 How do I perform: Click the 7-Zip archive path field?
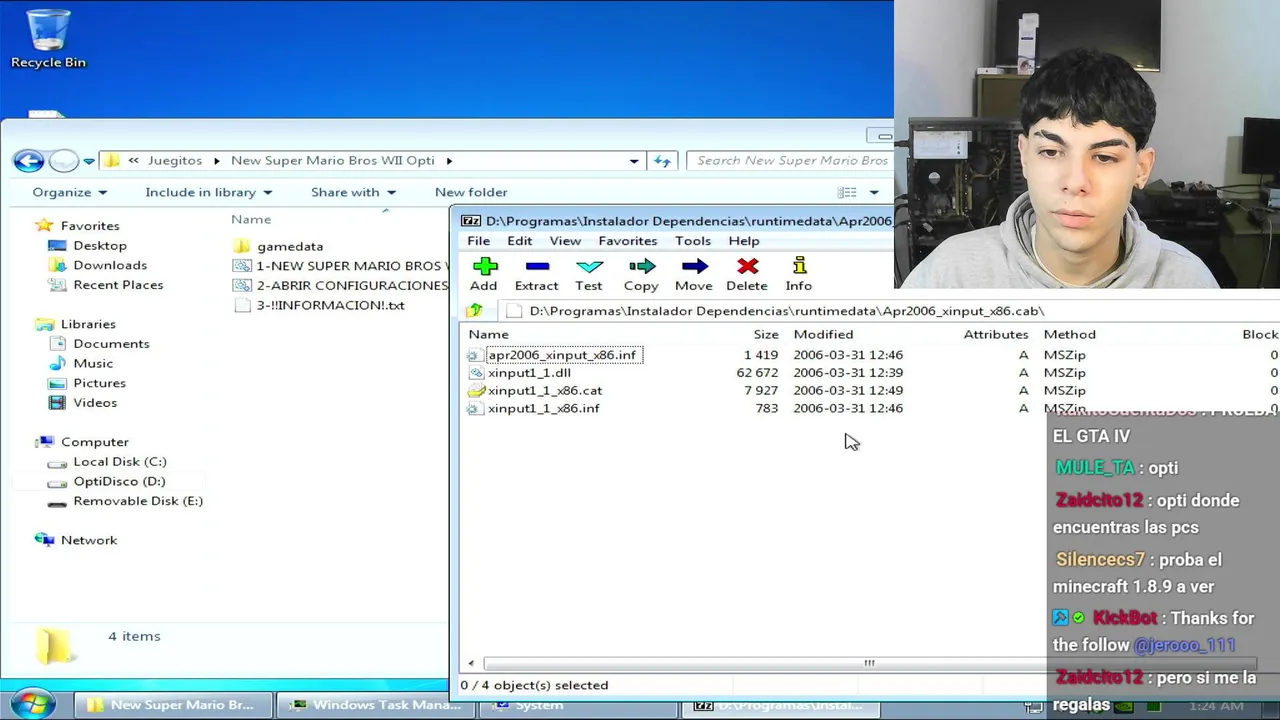click(887, 311)
